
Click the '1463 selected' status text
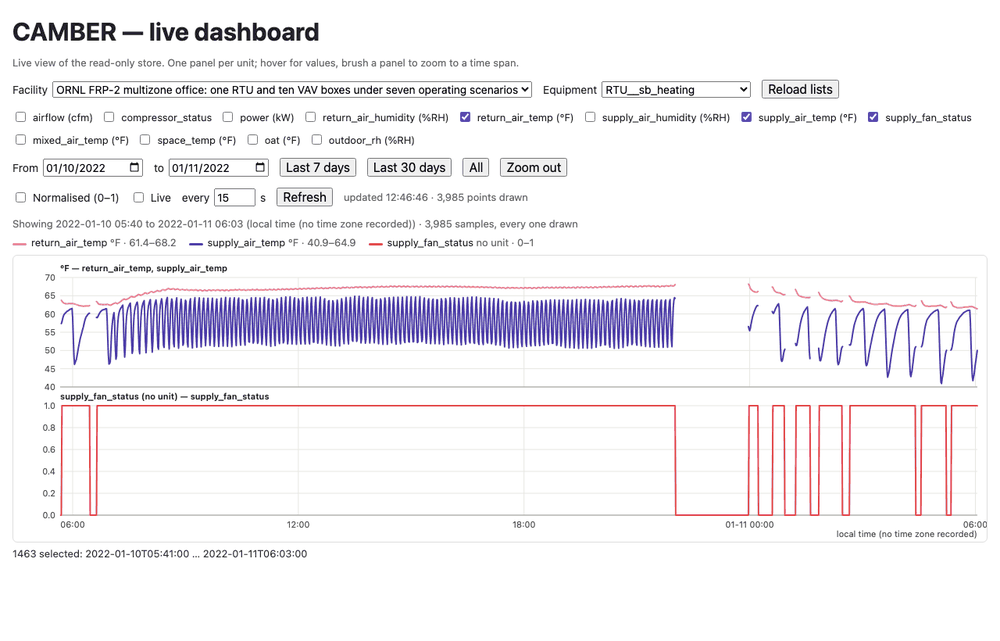(159, 554)
